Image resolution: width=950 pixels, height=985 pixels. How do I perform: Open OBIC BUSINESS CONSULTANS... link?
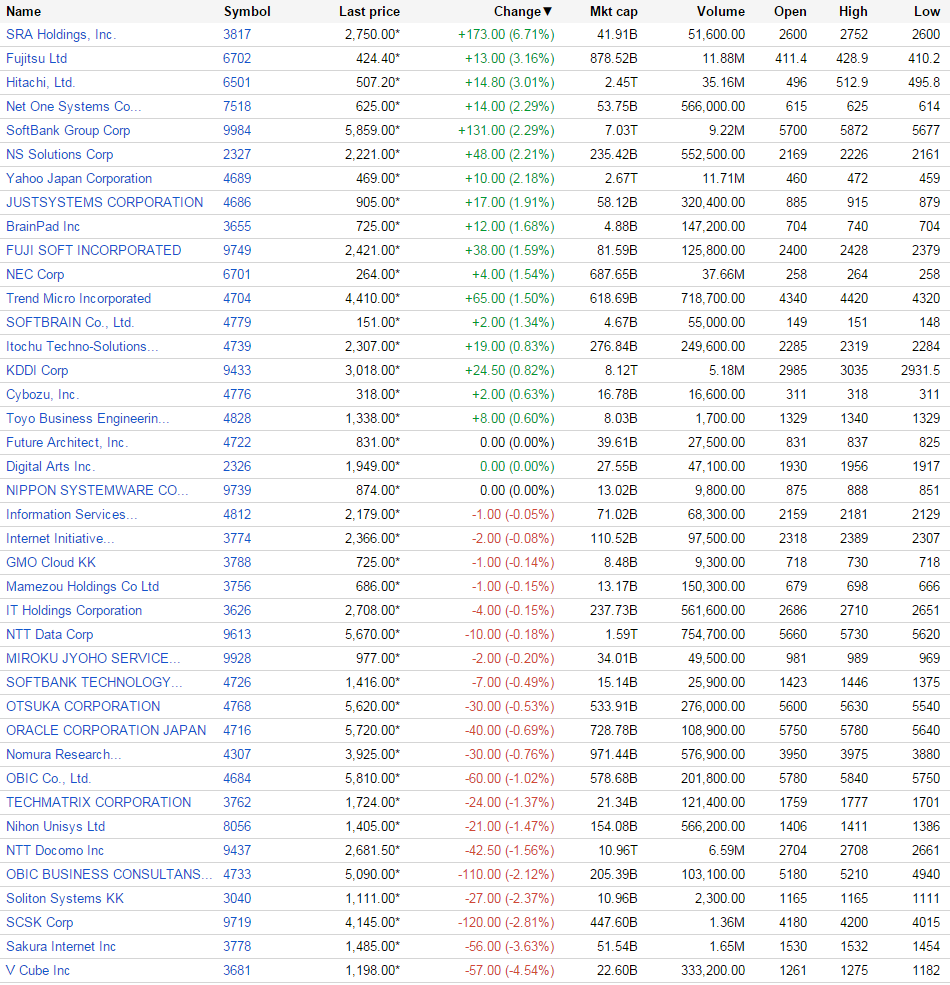[x=109, y=874]
